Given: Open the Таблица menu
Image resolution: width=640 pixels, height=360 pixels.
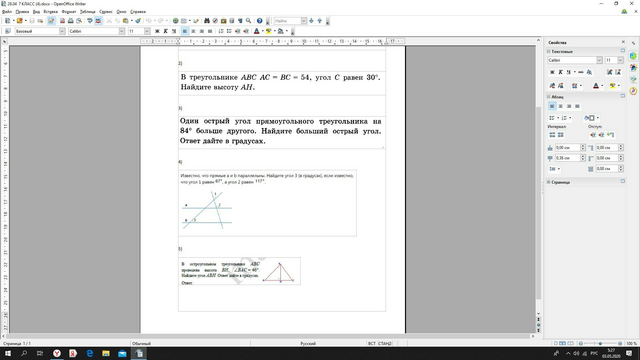Looking at the screenshot, I should [x=87, y=12].
